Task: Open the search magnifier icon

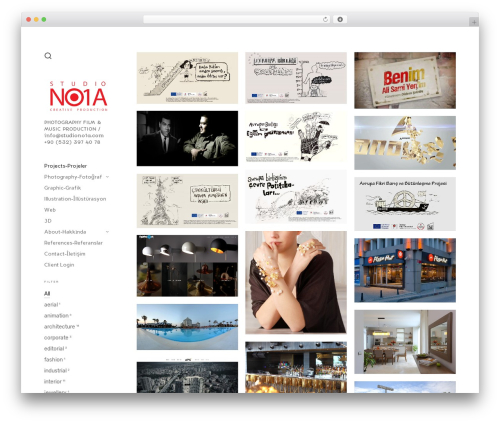Action: click(x=48, y=56)
